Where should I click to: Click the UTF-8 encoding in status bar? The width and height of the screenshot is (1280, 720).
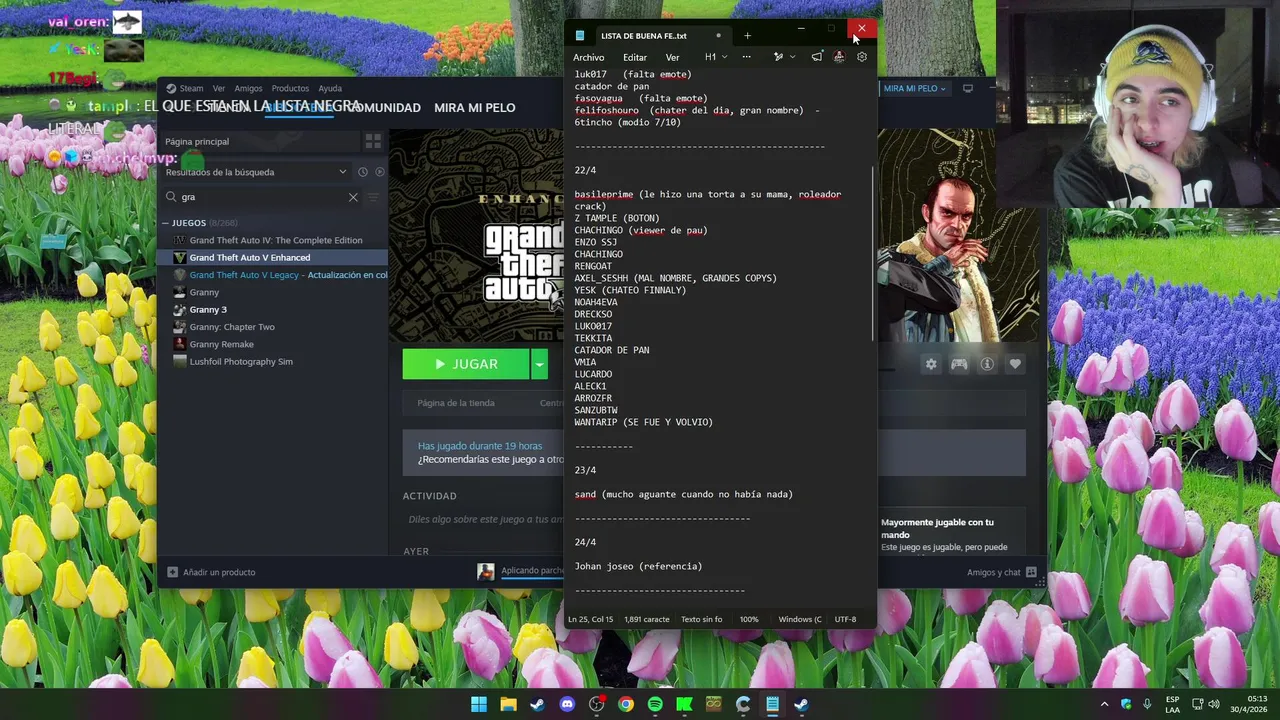(x=845, y=619)
